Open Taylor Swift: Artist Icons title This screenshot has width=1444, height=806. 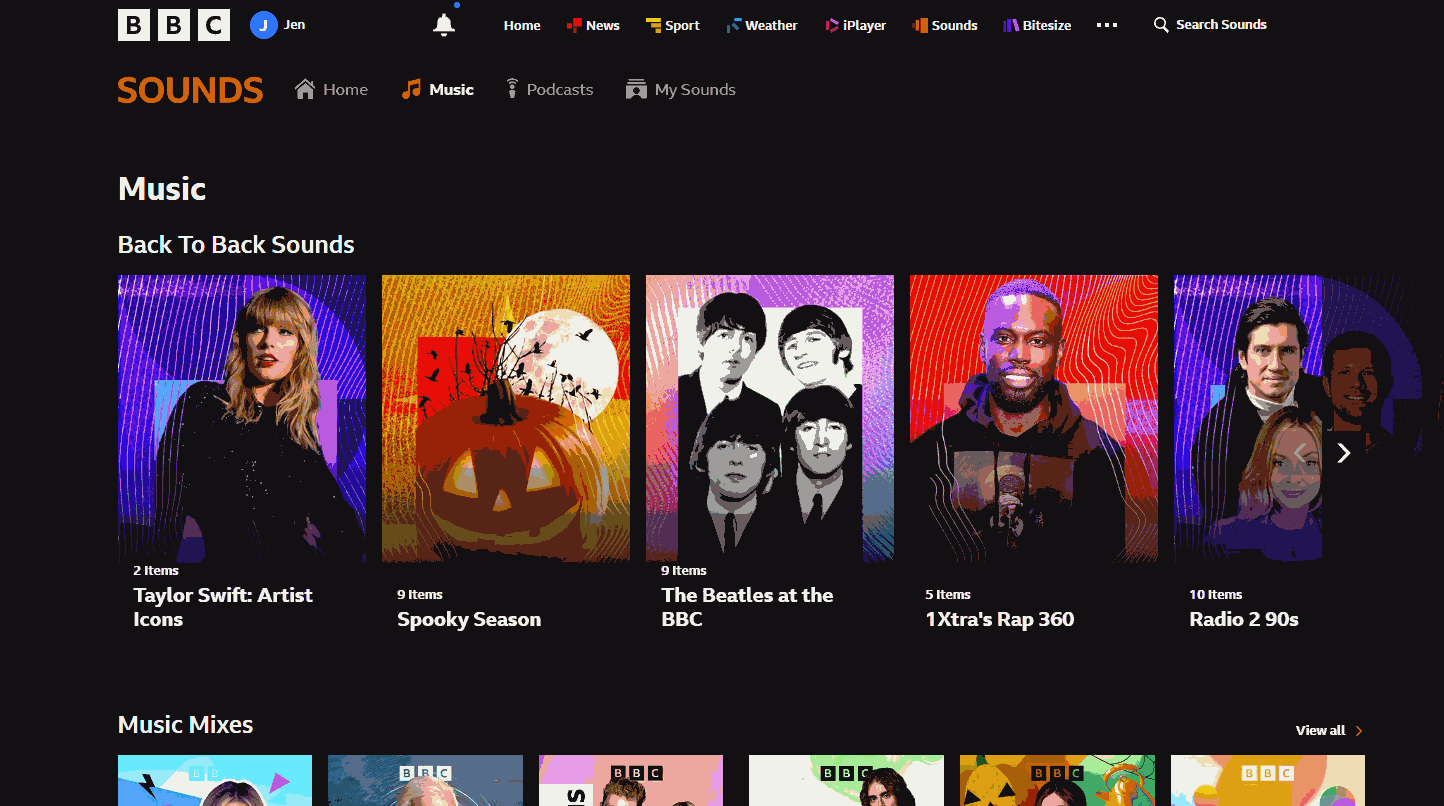coord(223,607)
